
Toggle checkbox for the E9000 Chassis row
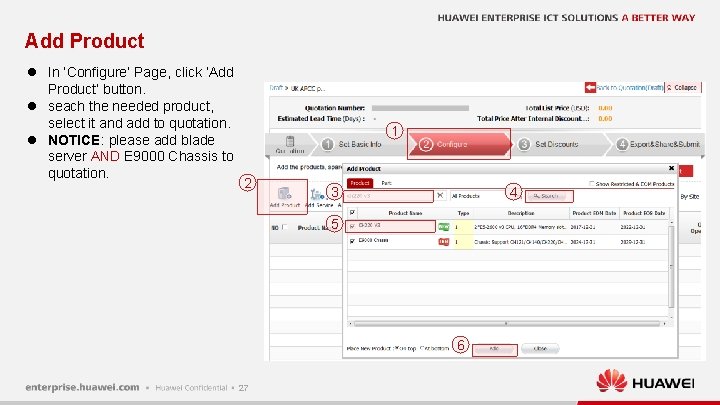[x=352, y=241]
